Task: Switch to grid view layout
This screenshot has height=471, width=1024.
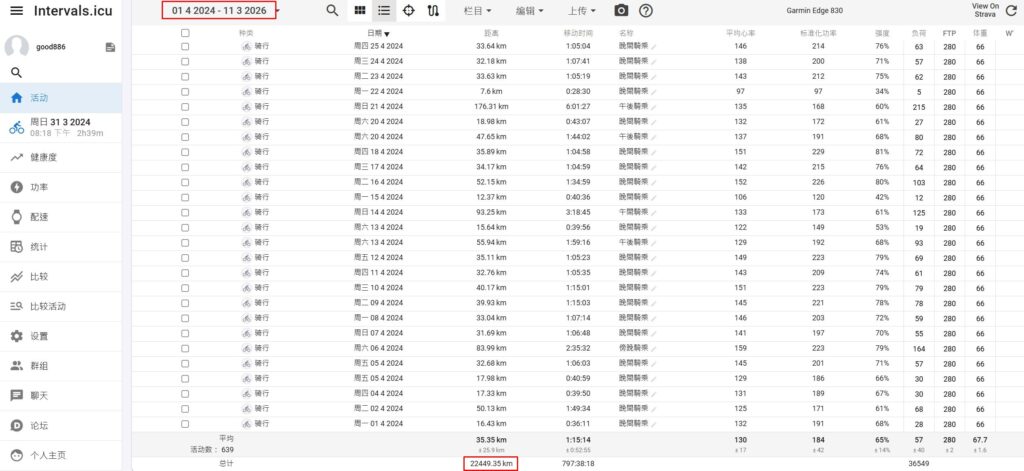Action: tap(360, 11)
